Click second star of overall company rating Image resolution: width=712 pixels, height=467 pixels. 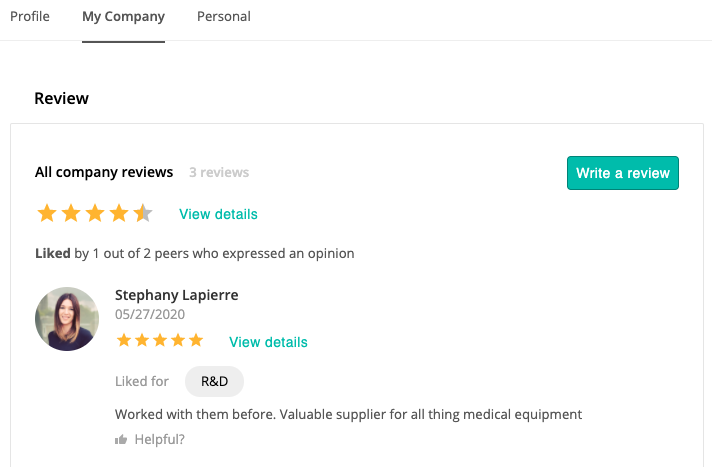[x=70, y=213]
